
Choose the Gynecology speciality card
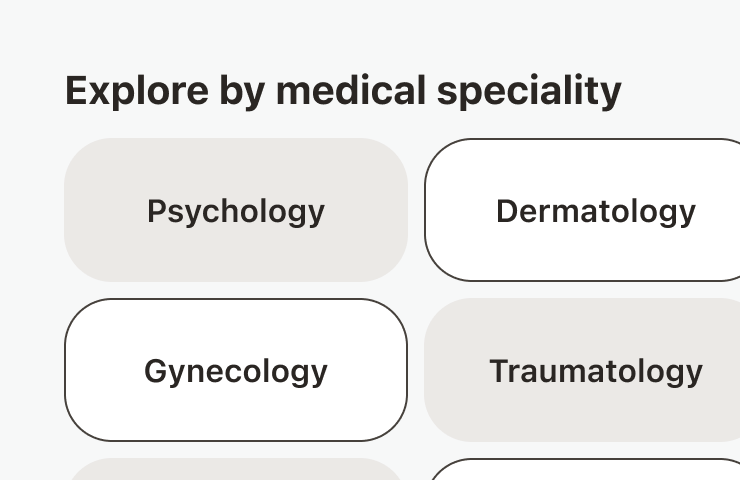tap(236, 370)
